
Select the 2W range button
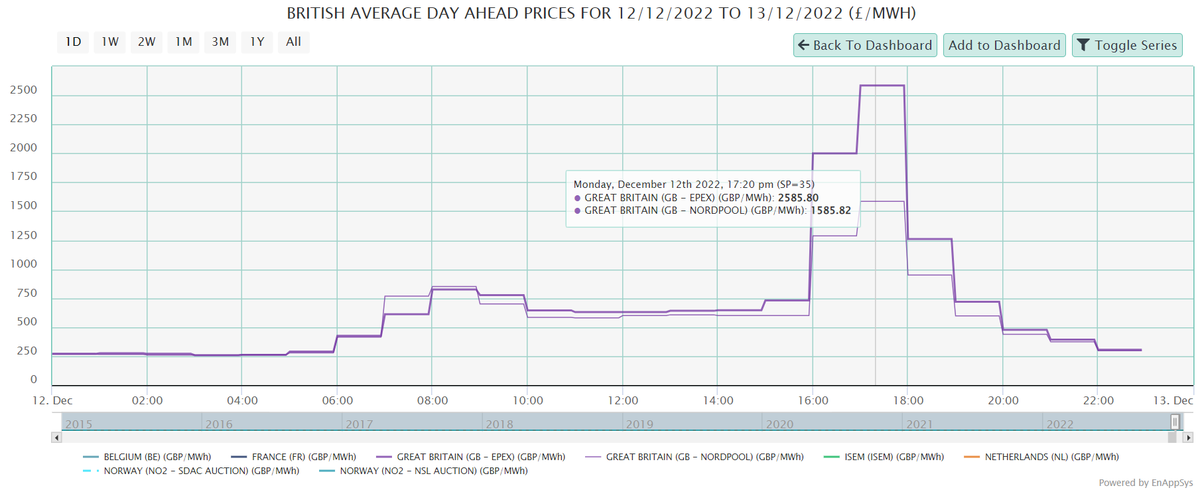point(147,42)
